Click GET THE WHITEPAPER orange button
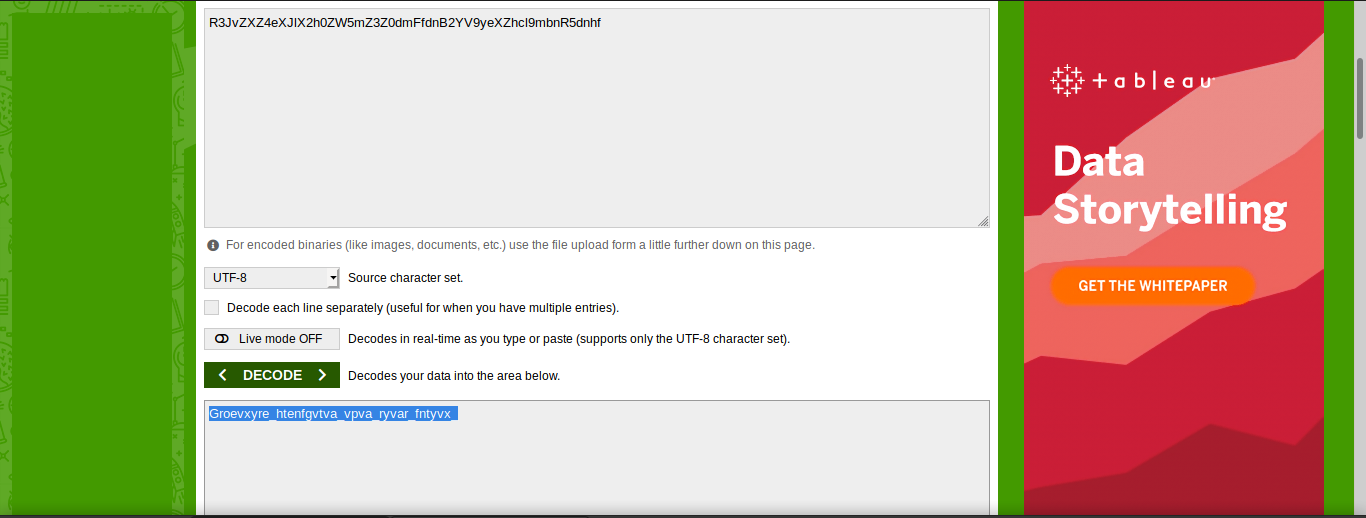 click(x=1152, y=286)
